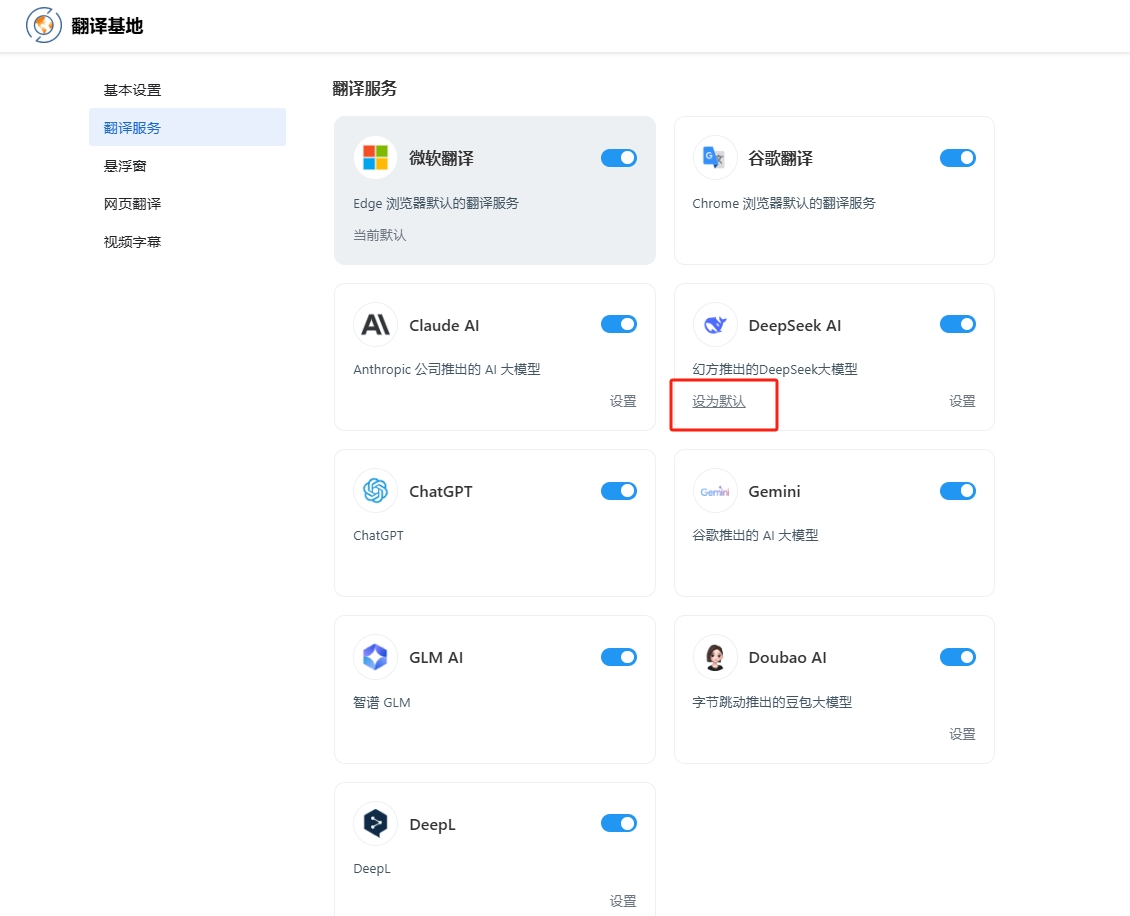Viewport: 1130px width, 916px height.
Task: Click the Claude AI Anthropic logo icon
Action: [375, 324]
